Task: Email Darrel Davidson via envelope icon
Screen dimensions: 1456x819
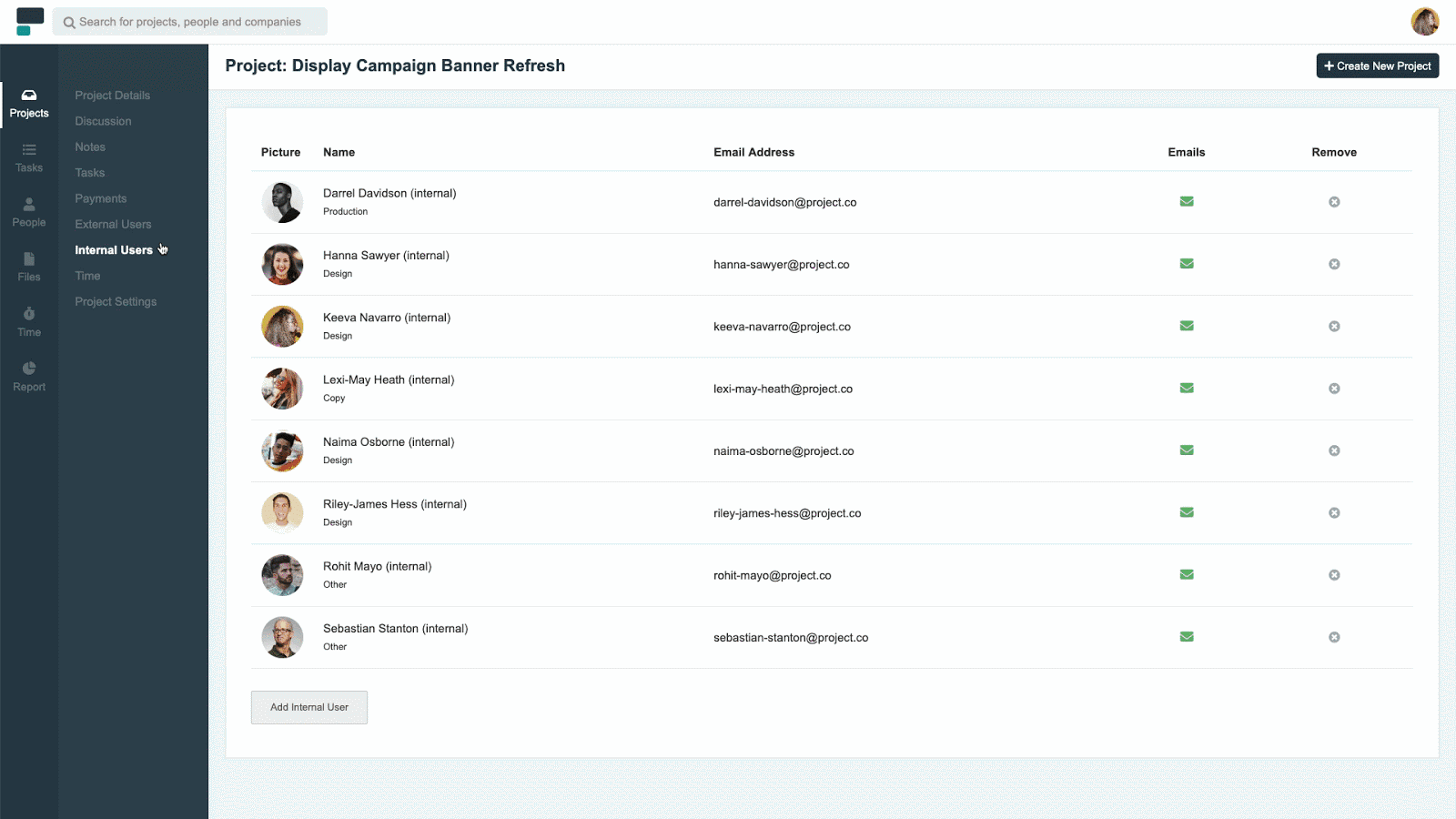Action: (1187, 202)
